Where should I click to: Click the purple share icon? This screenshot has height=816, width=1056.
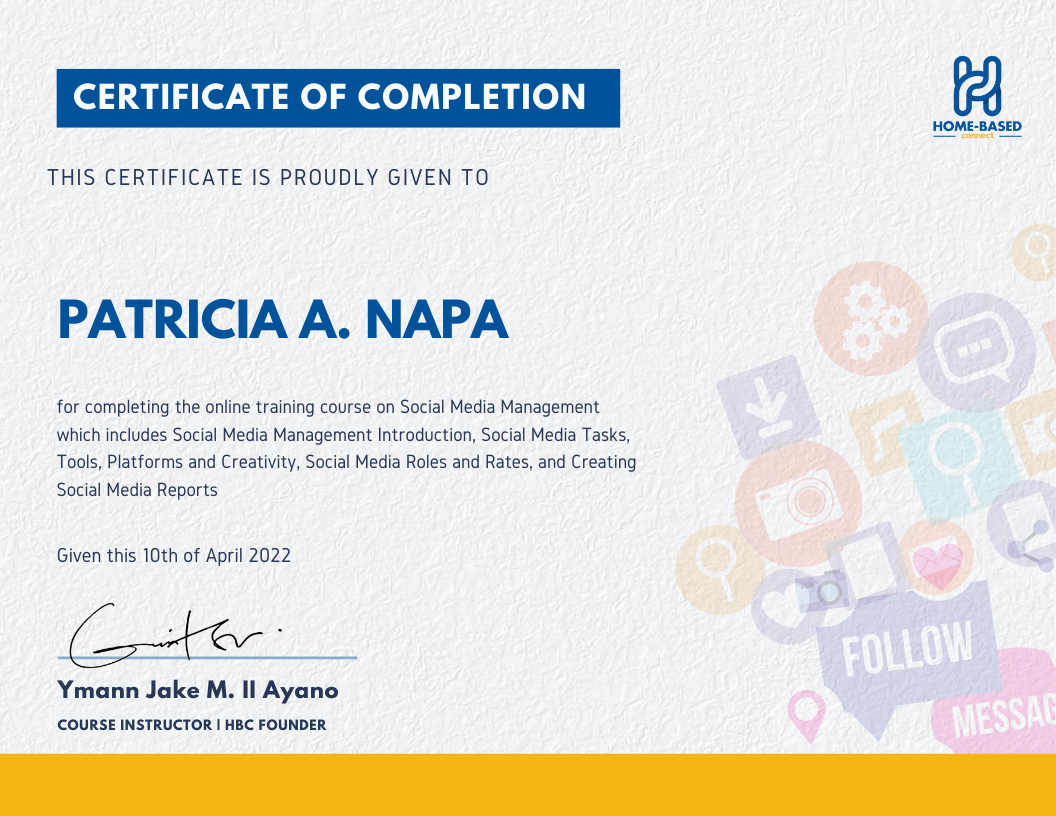(x=1024, y=524)
